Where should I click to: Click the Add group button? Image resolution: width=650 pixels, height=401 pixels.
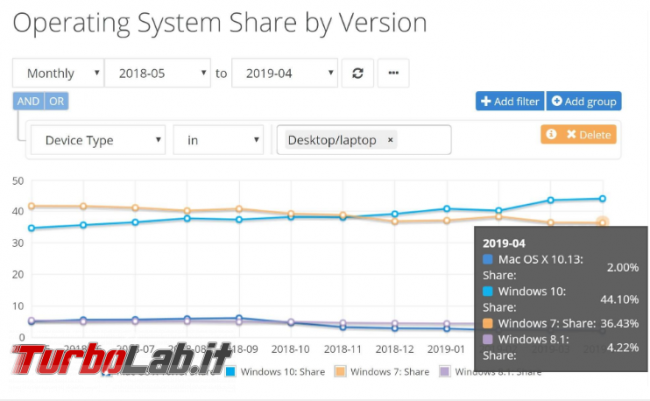(x=584, y=101)
